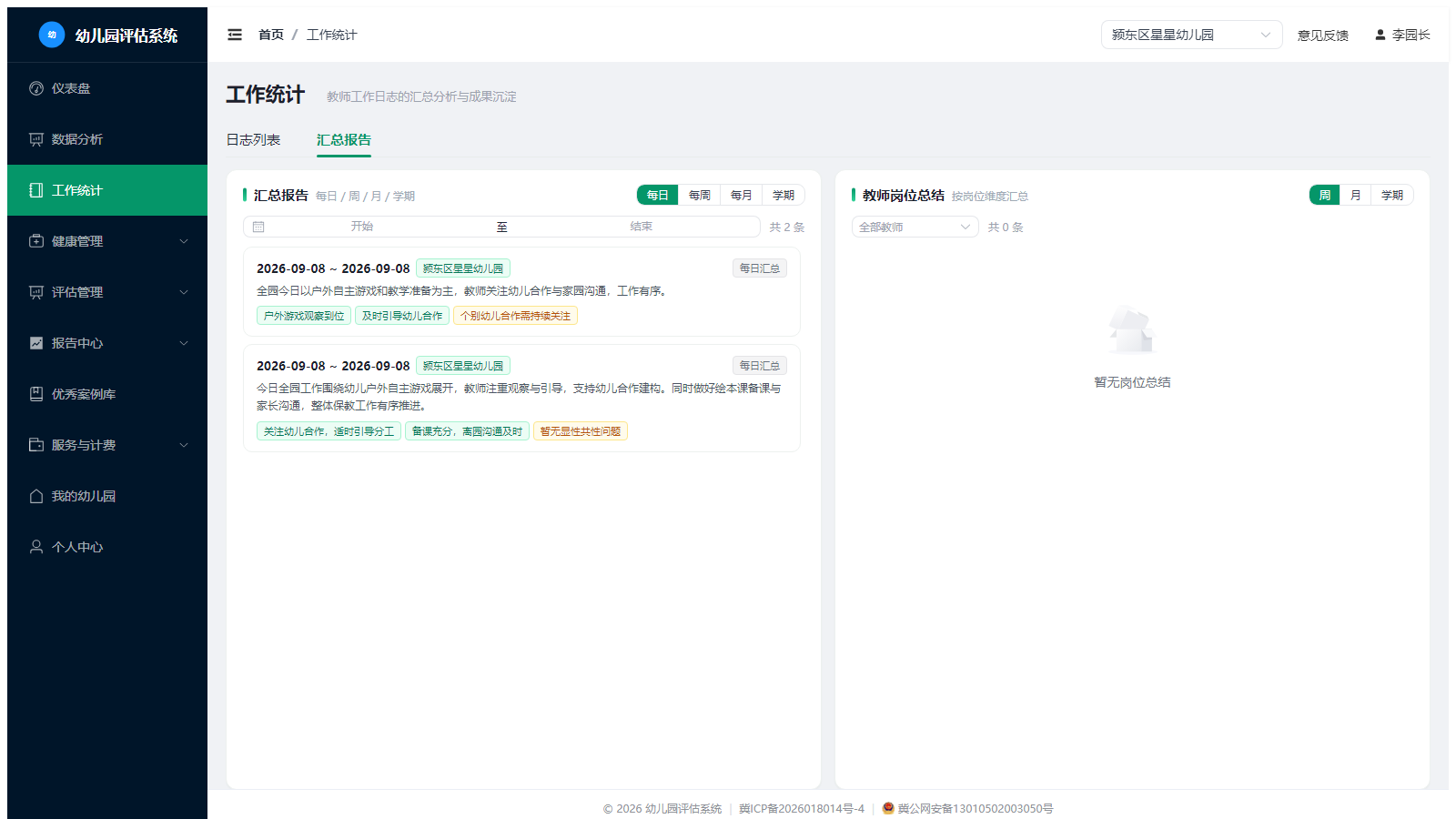The width and height of the screenshot is (1456, 819).
Task: Open 个人中心 menu item
Action: click(x=107, y=547)
